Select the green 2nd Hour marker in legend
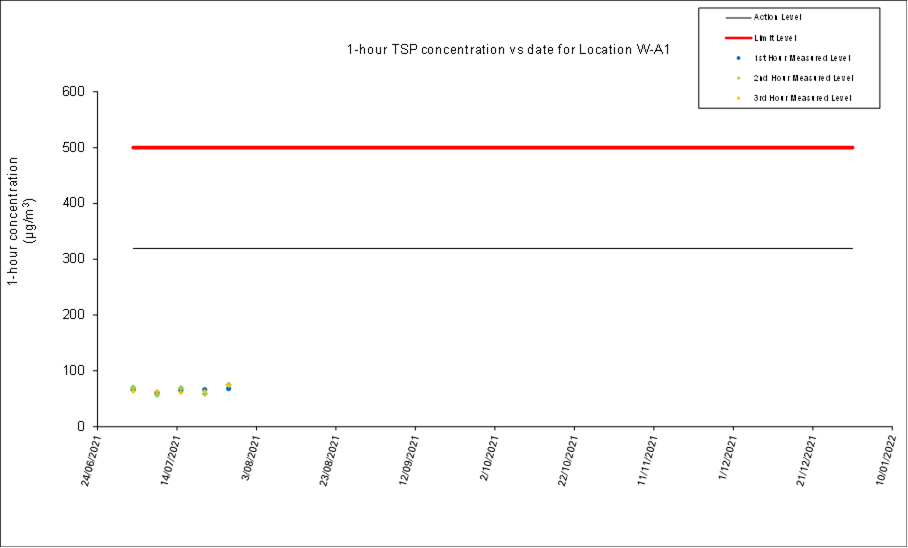908x548 pixels. click(x=737, y=77)
